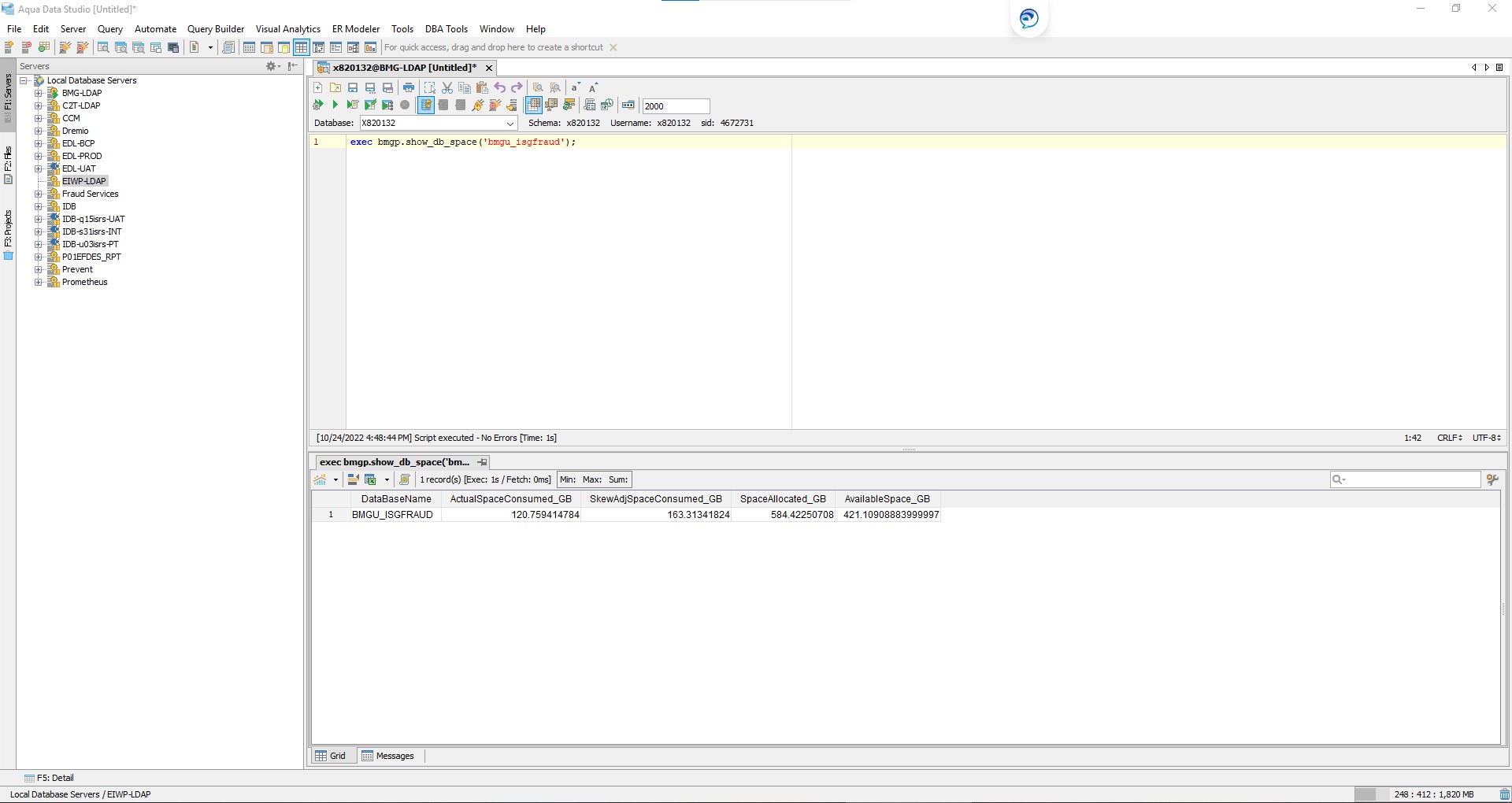Click the New script icon in editor toolbar

[x=318, y=87]
